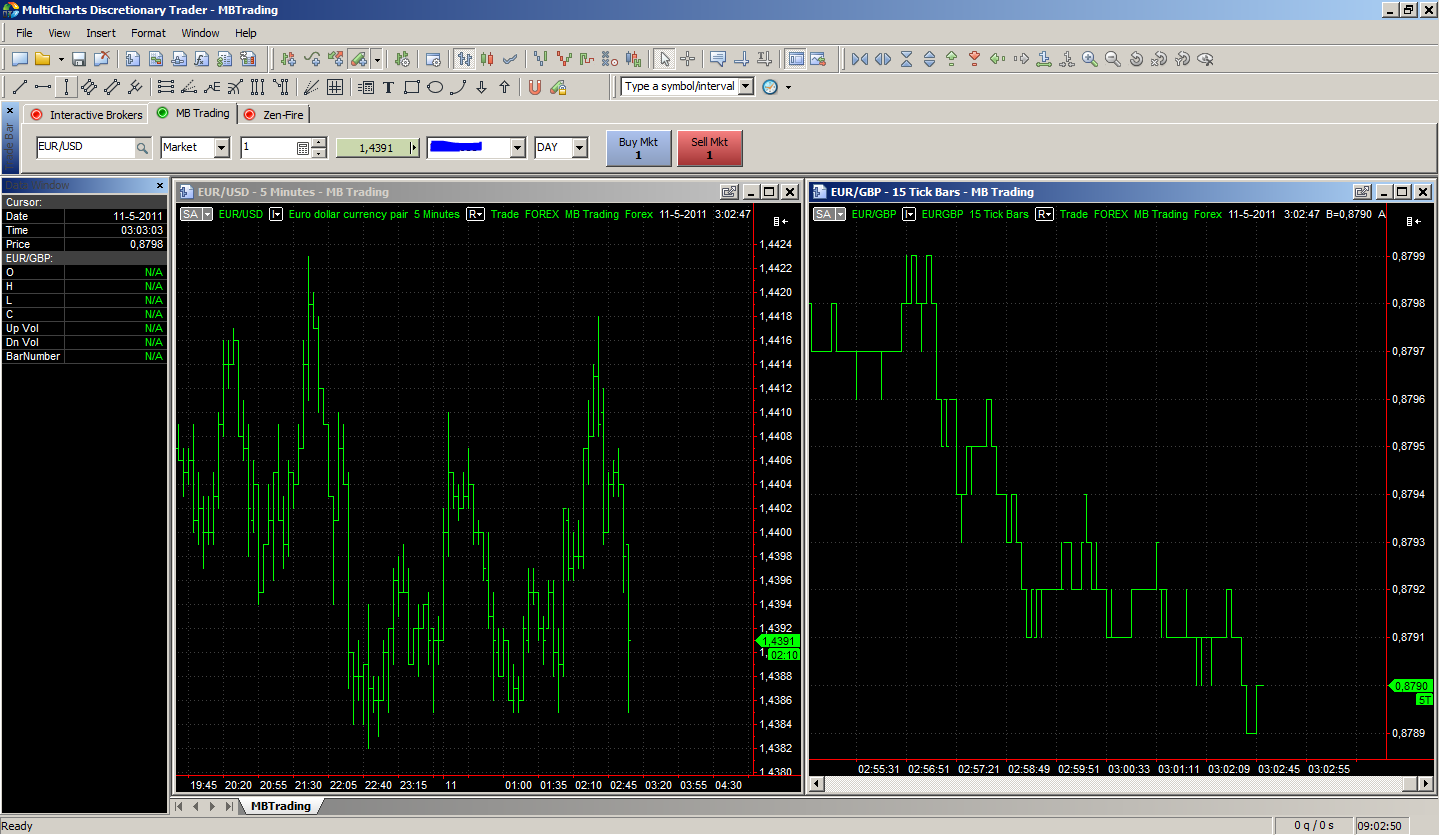Select the vertical line drawing tool
Screen dimensions: 1440x835
coord(65,87)
